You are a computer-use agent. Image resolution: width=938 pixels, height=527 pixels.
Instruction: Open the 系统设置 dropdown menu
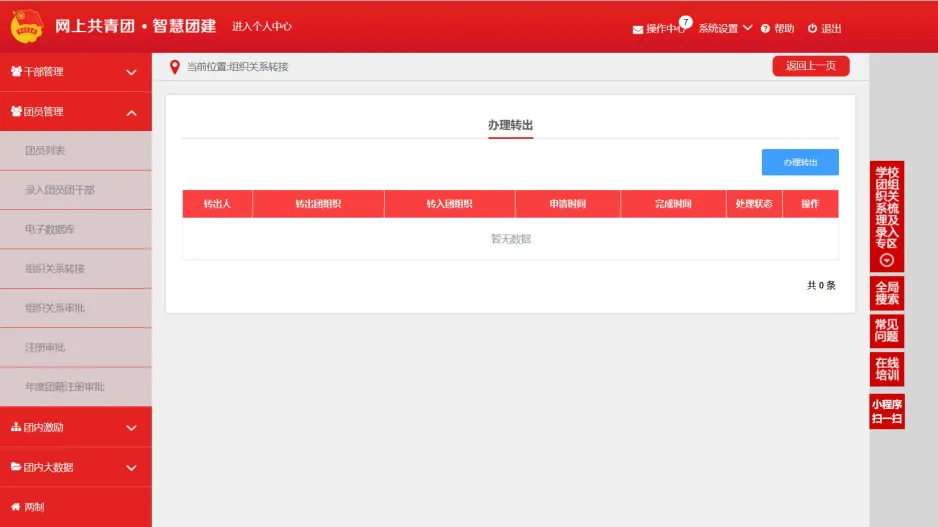[x=725, y=28]
